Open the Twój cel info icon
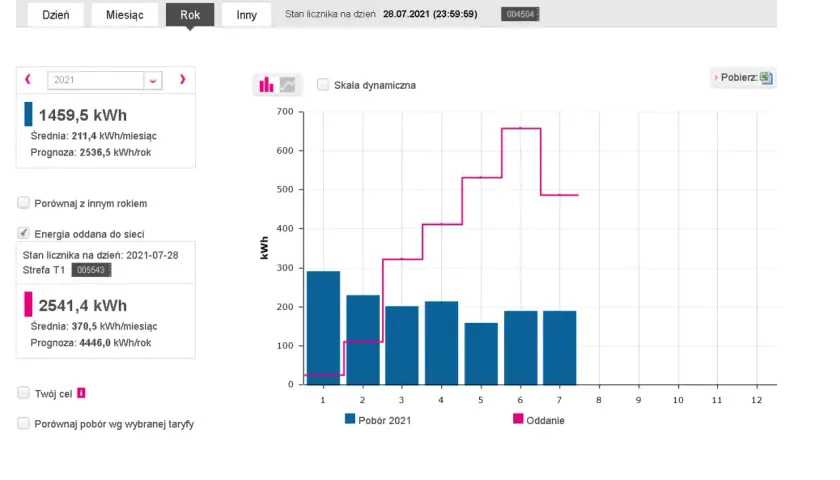Image resolution: width=840 pixels, height=480 pixels. pyautogui.click(x=81, y=393)
